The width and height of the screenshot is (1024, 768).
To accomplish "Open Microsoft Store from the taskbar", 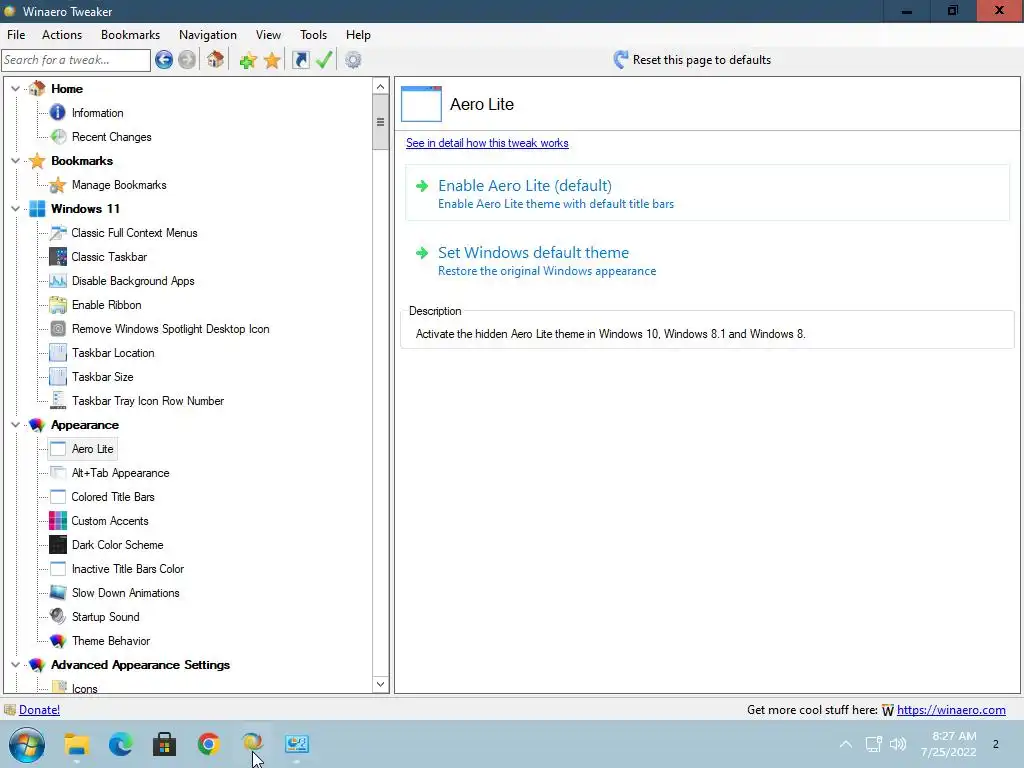I will pos(165,744).
